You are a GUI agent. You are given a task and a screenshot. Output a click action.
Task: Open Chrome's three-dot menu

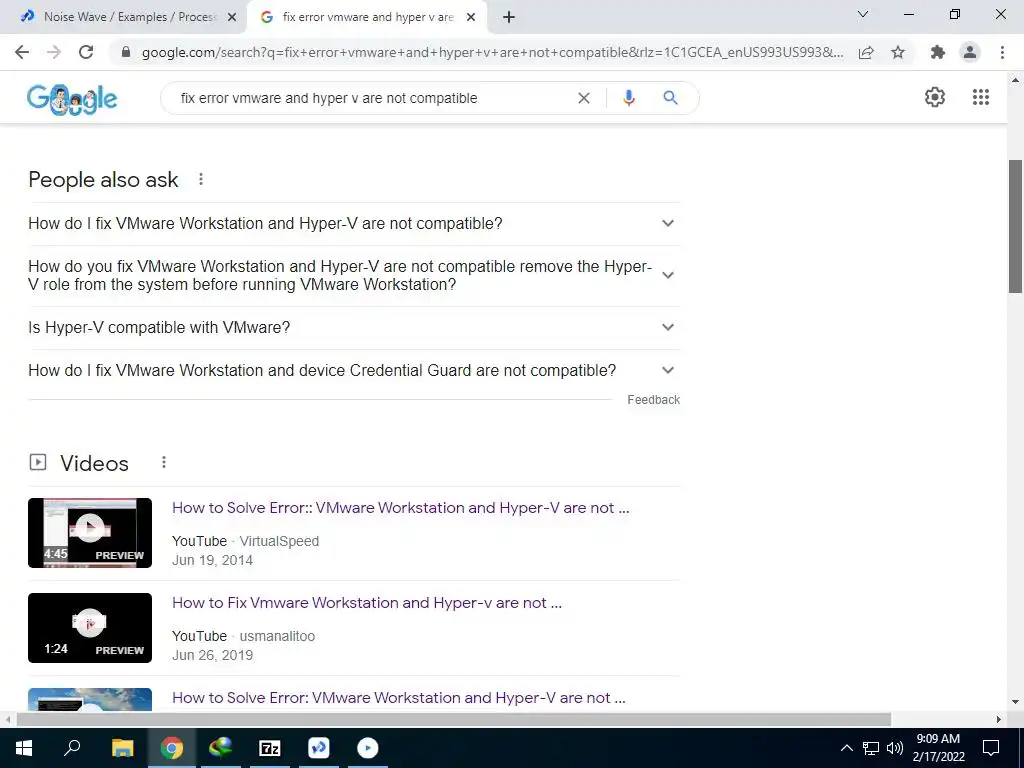pyautogui.click(x=1002, y=52)
